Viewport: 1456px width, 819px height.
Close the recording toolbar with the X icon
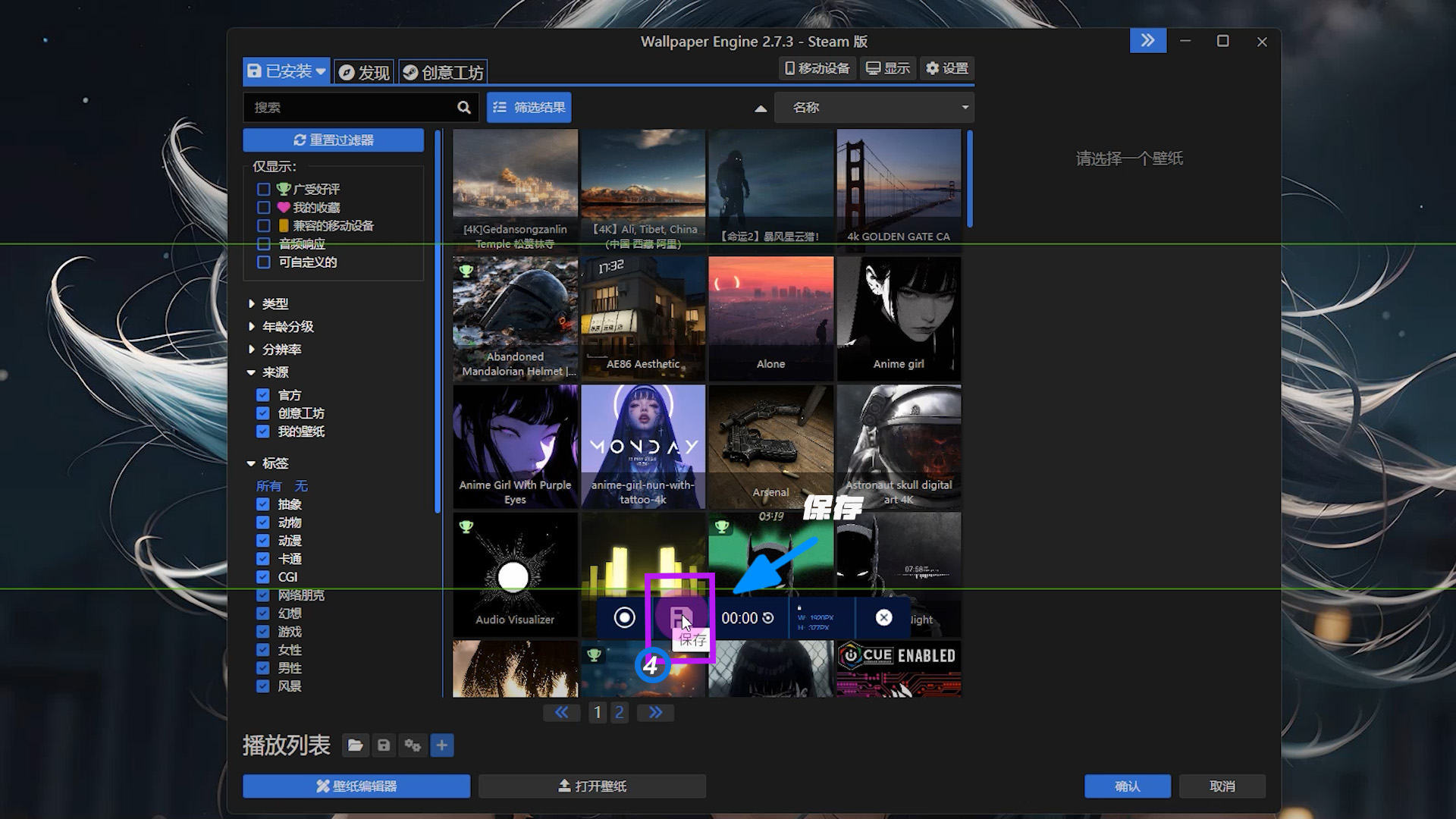[883, 618]
